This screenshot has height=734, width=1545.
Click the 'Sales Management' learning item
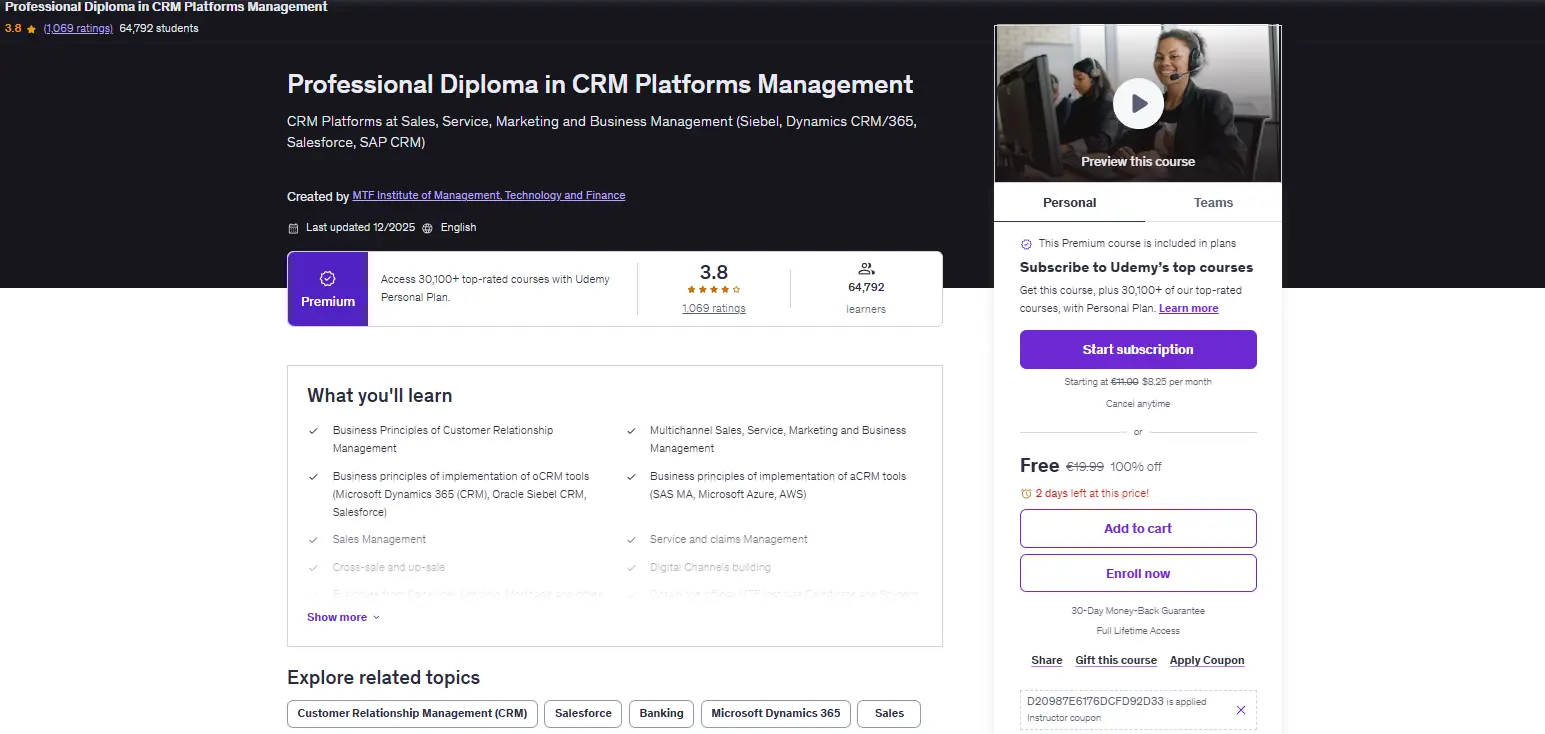coord(380,539)
